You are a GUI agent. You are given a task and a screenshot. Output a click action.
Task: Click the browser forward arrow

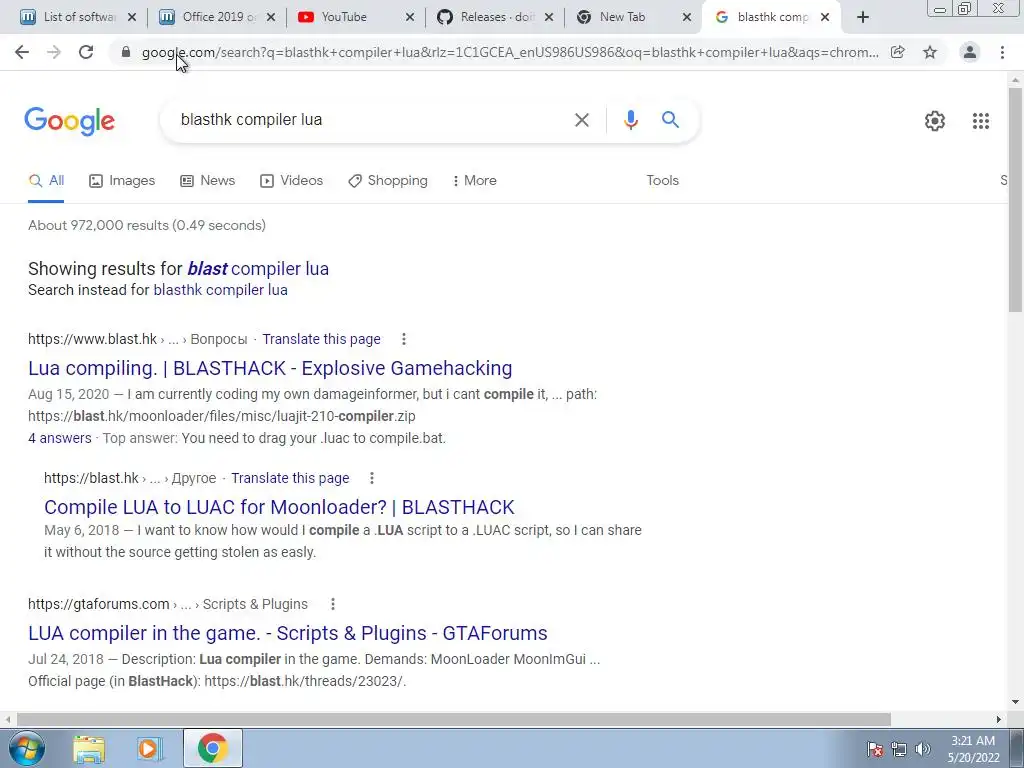coord(54,52)
